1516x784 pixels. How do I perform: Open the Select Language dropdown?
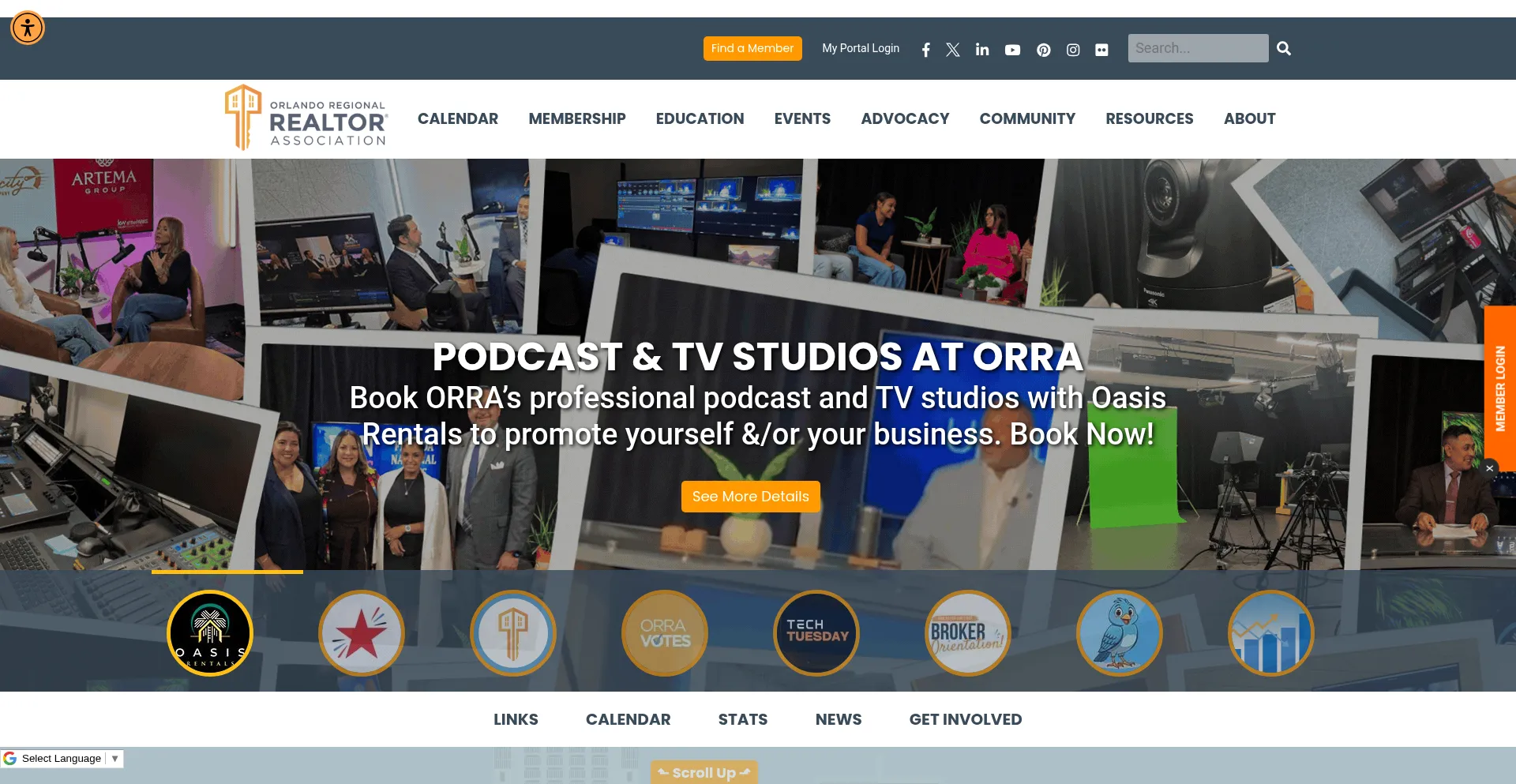coord(70,759)
